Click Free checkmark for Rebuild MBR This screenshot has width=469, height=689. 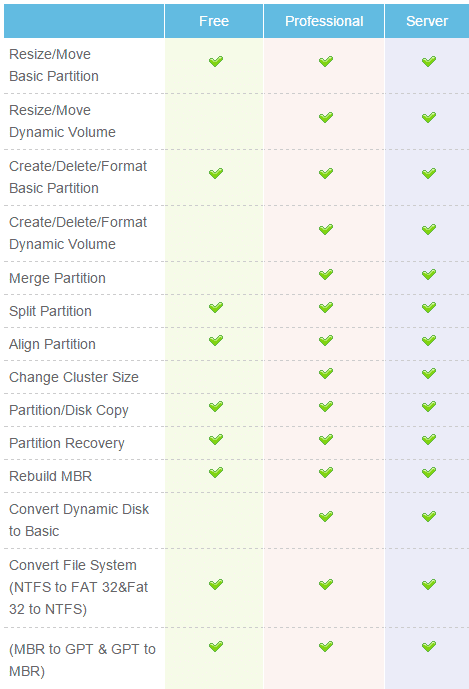(x=216, y=472)
